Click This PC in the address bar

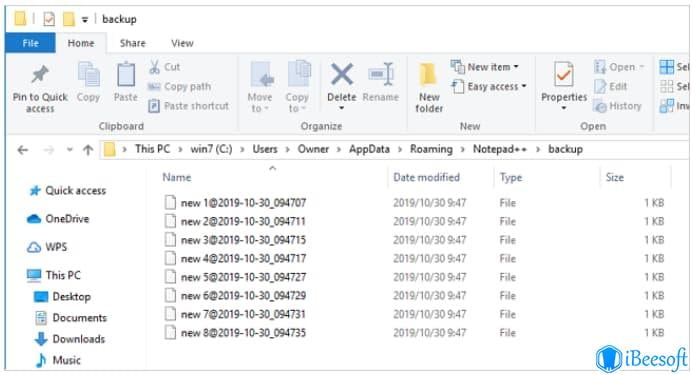(152, 149)
